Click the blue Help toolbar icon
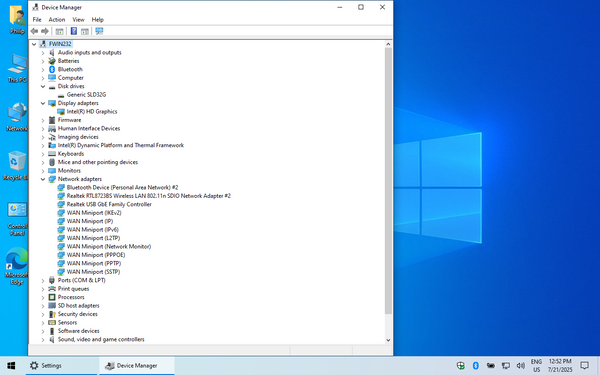The width and height of the screenshot is (600, 375). [x=74, y=31]
